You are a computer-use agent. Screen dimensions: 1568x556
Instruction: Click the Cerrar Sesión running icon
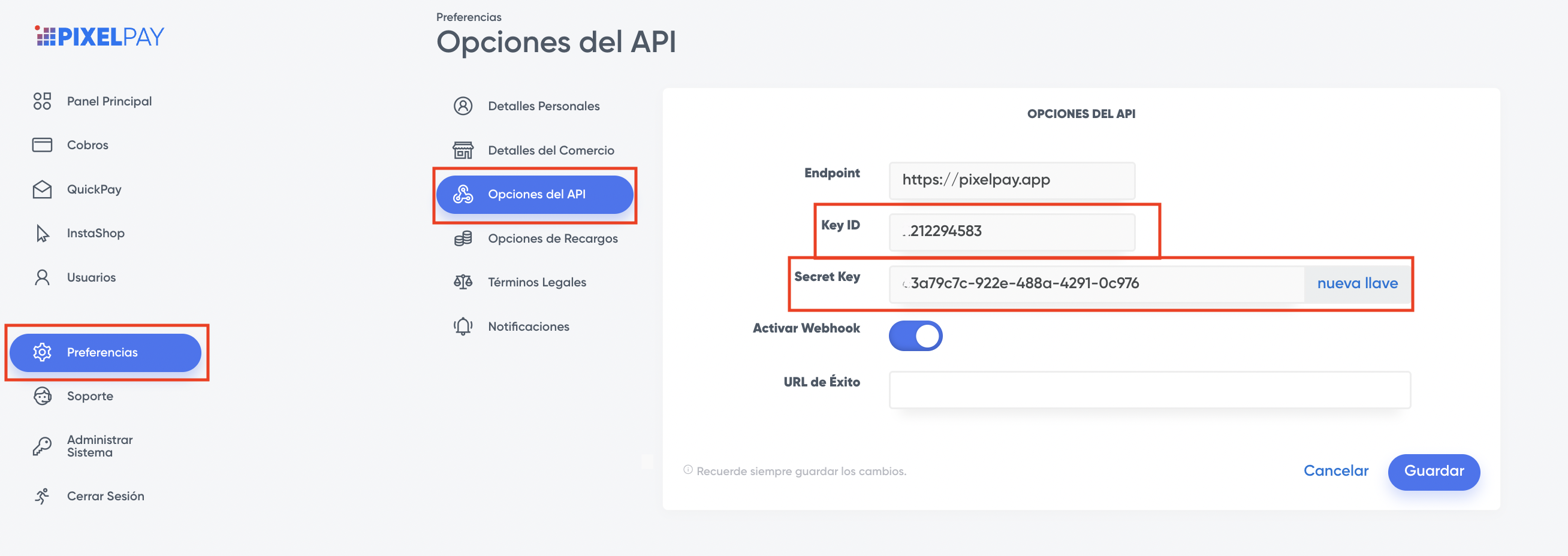click(42, 495)
